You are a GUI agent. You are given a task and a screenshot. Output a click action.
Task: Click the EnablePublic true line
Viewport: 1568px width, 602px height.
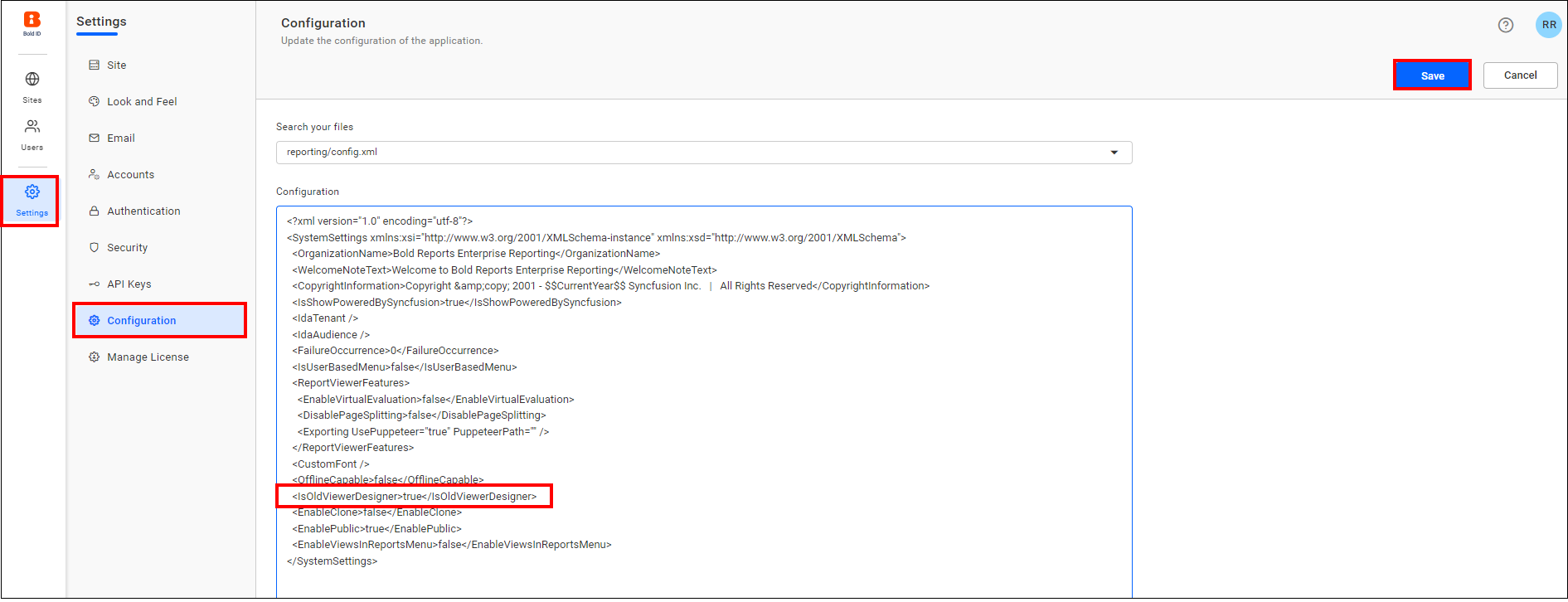click(x=376, y=529)
